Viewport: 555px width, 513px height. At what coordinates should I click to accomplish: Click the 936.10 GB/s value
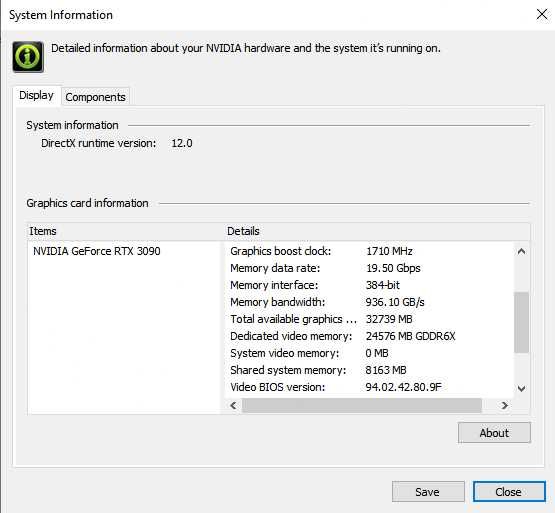pos(395,302)
